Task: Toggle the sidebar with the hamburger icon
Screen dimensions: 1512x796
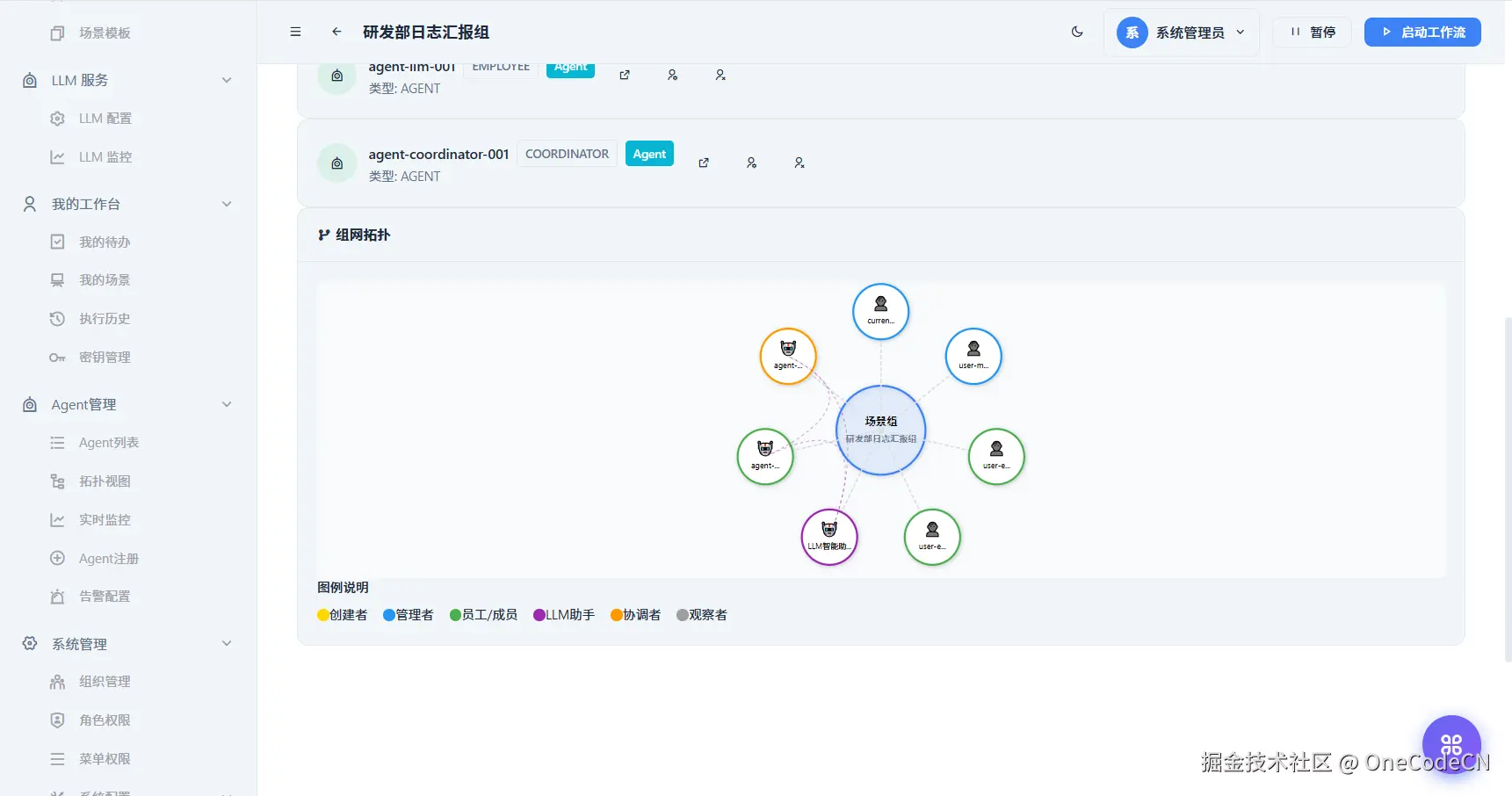Action: tap(295, 32)
